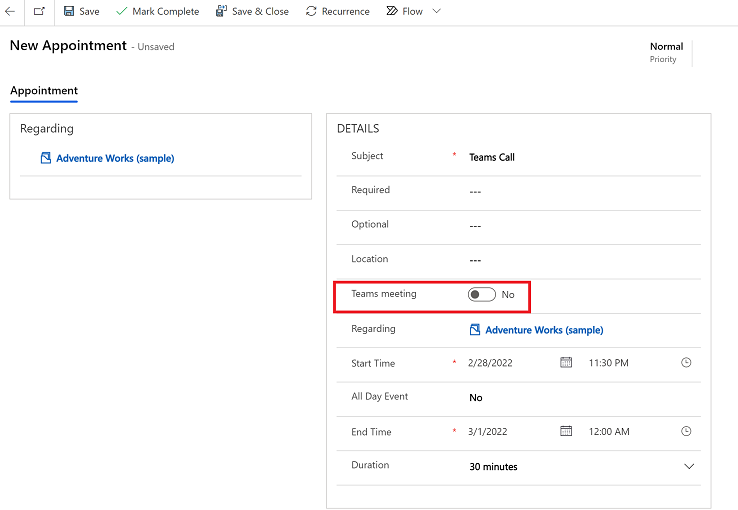
Task: Open the Recurrence command
Action: (338, 11)
